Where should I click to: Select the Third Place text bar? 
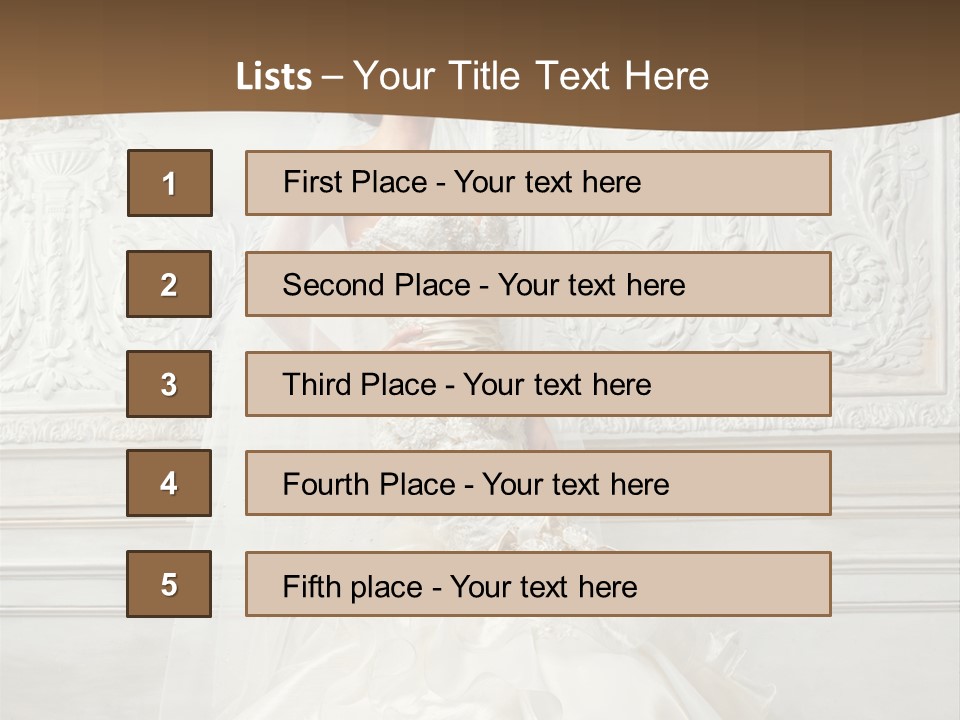[x=538, y=384]
